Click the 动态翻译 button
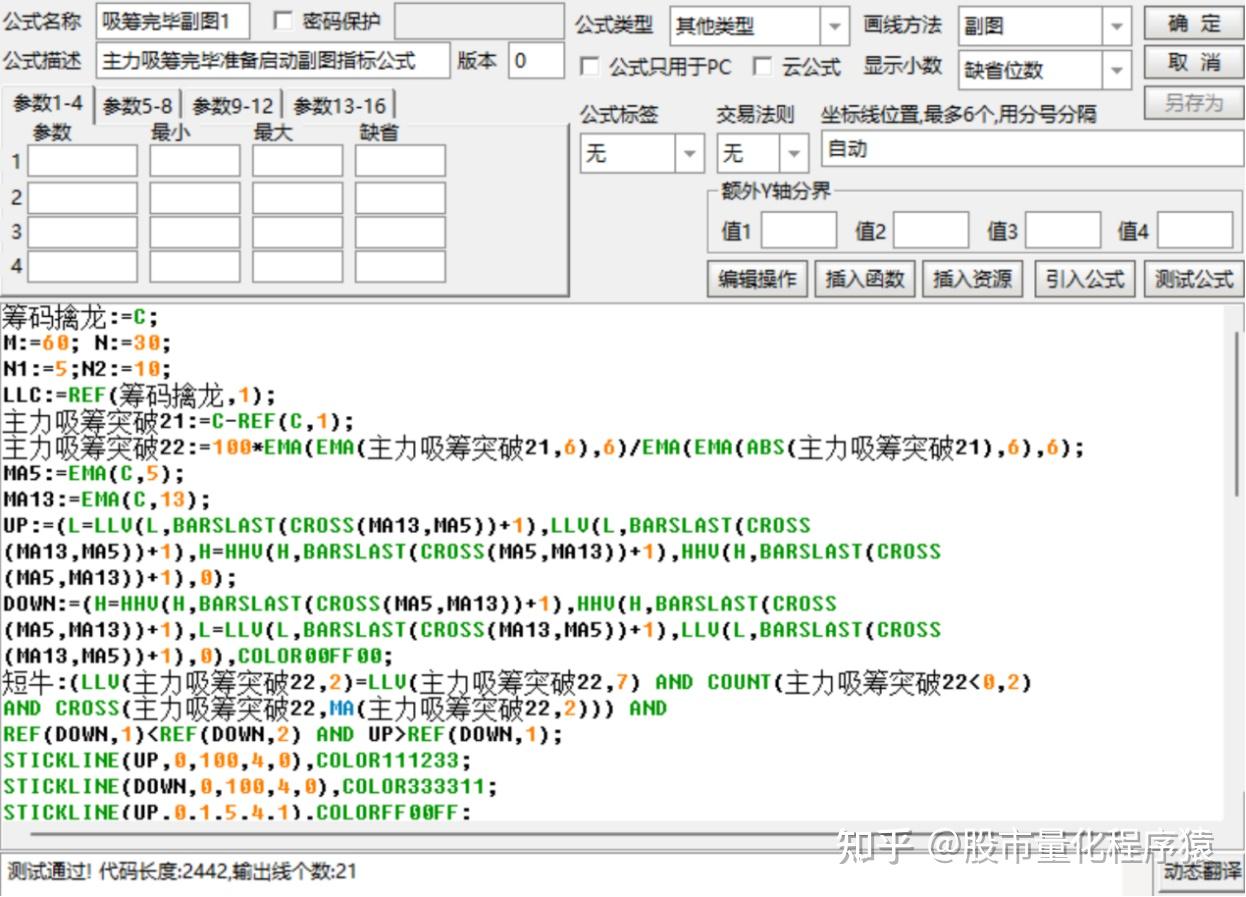Viewport: 1246px width, 897px height. pyautogui.click(x=1200, y=871)
